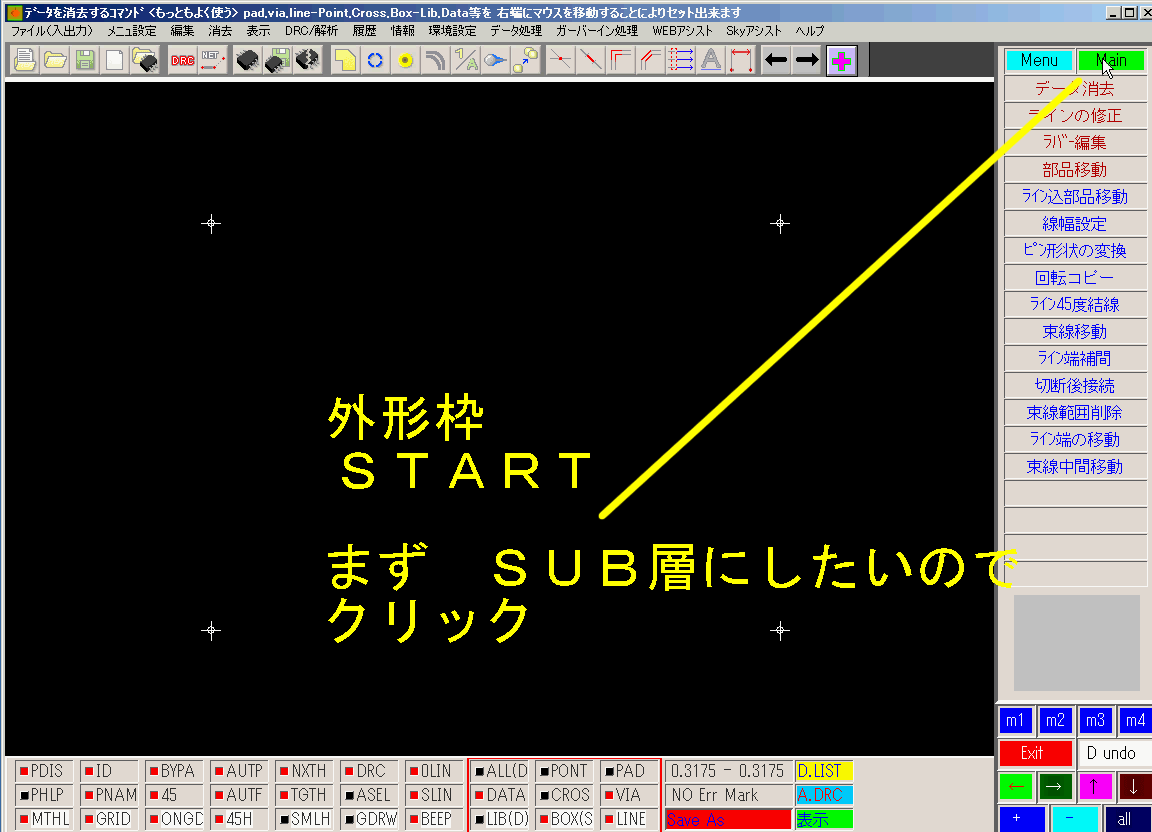Image resolution: width=1152 pixels, height=832 pixels.
Task: Toggle the BEEP option
Action: click(433, 819)
